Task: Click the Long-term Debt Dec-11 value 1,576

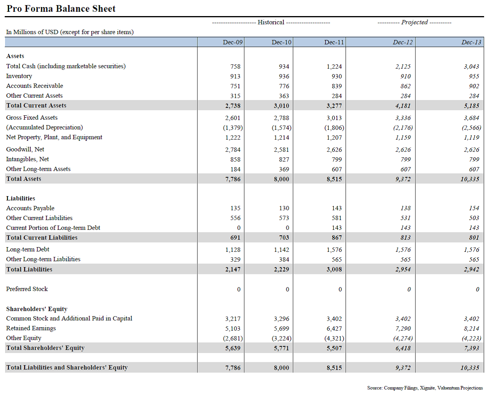Action: click(x=334, y=250)
